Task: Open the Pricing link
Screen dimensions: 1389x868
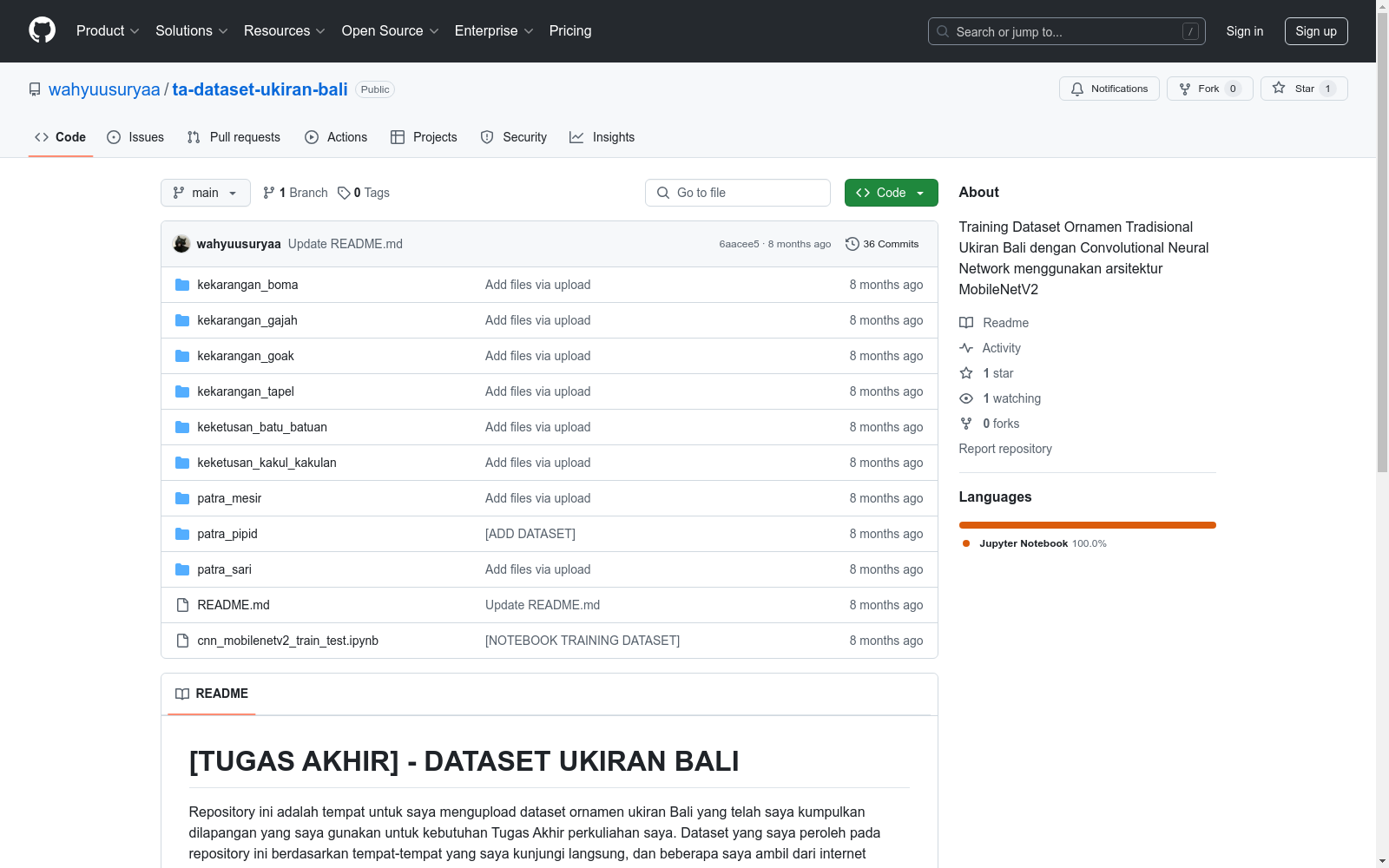Action: 570,30
